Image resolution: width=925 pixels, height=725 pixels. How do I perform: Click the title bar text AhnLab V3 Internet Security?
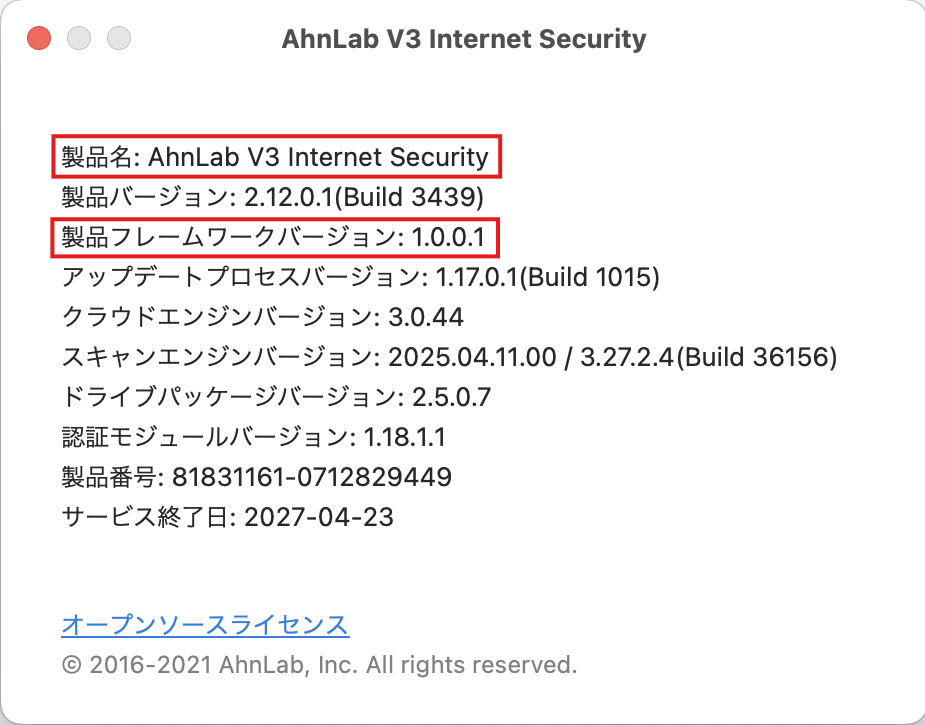pyautogui.click(x=464, y=39)
